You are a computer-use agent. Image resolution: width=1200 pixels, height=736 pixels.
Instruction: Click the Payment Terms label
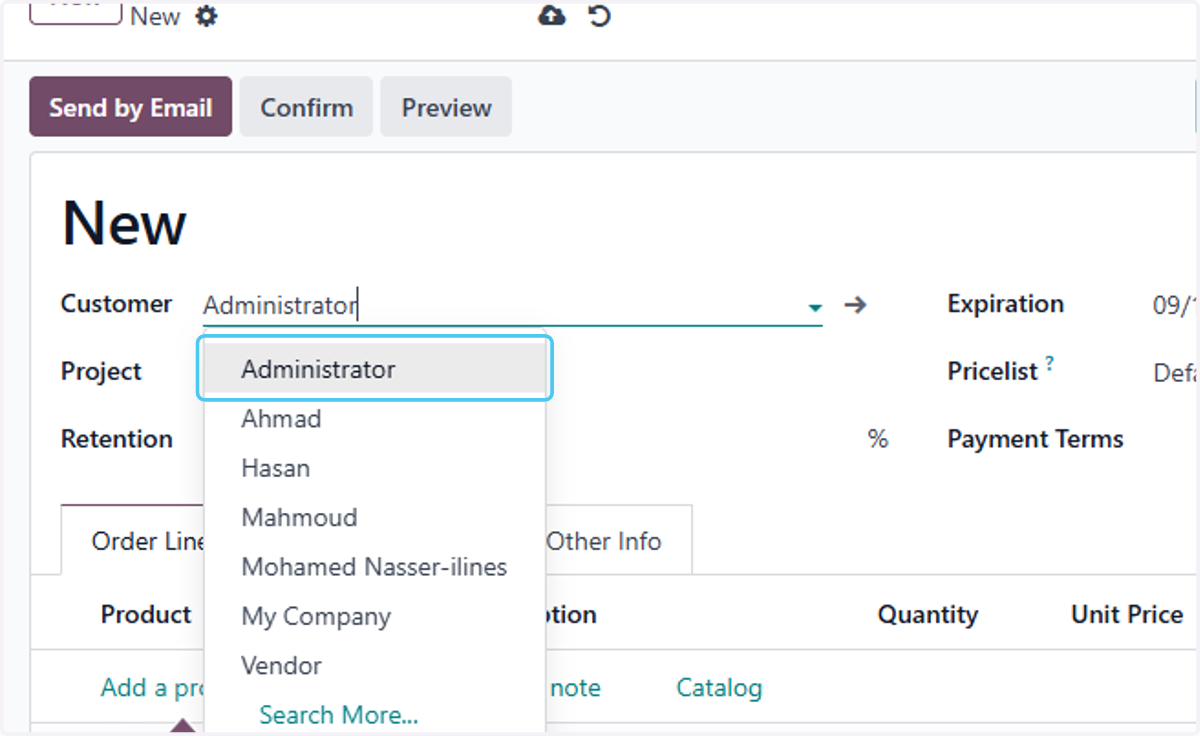coord(1035,439)
